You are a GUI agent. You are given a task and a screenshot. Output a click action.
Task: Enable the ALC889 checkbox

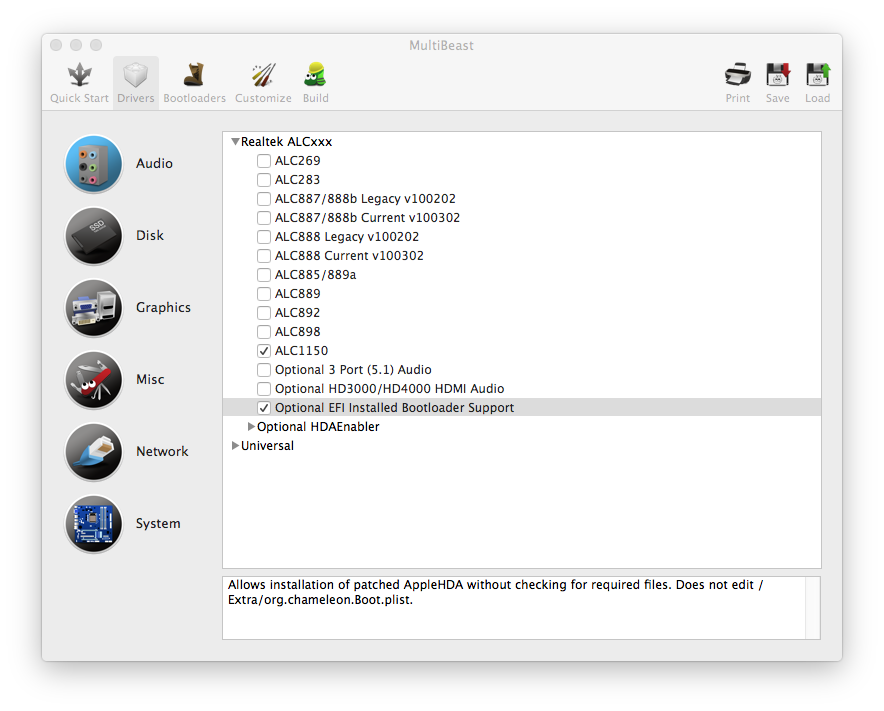tap(263, 294)
